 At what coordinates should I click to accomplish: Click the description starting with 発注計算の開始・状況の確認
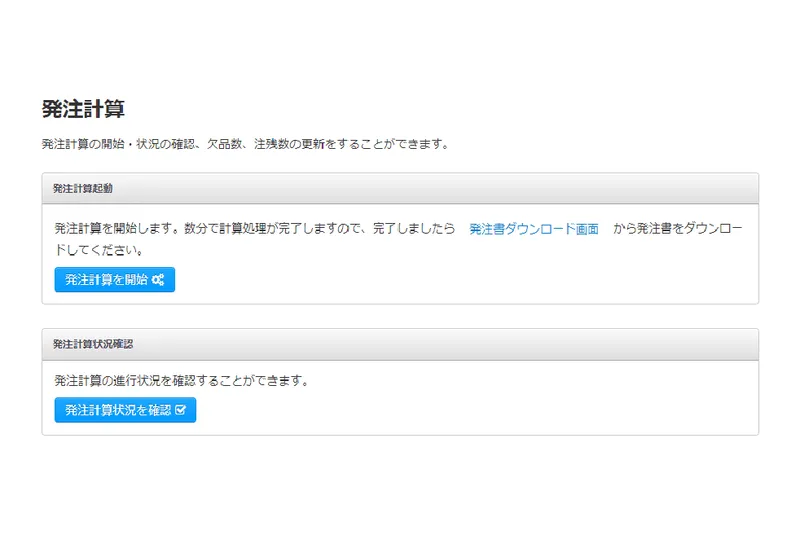coord(246,144)
